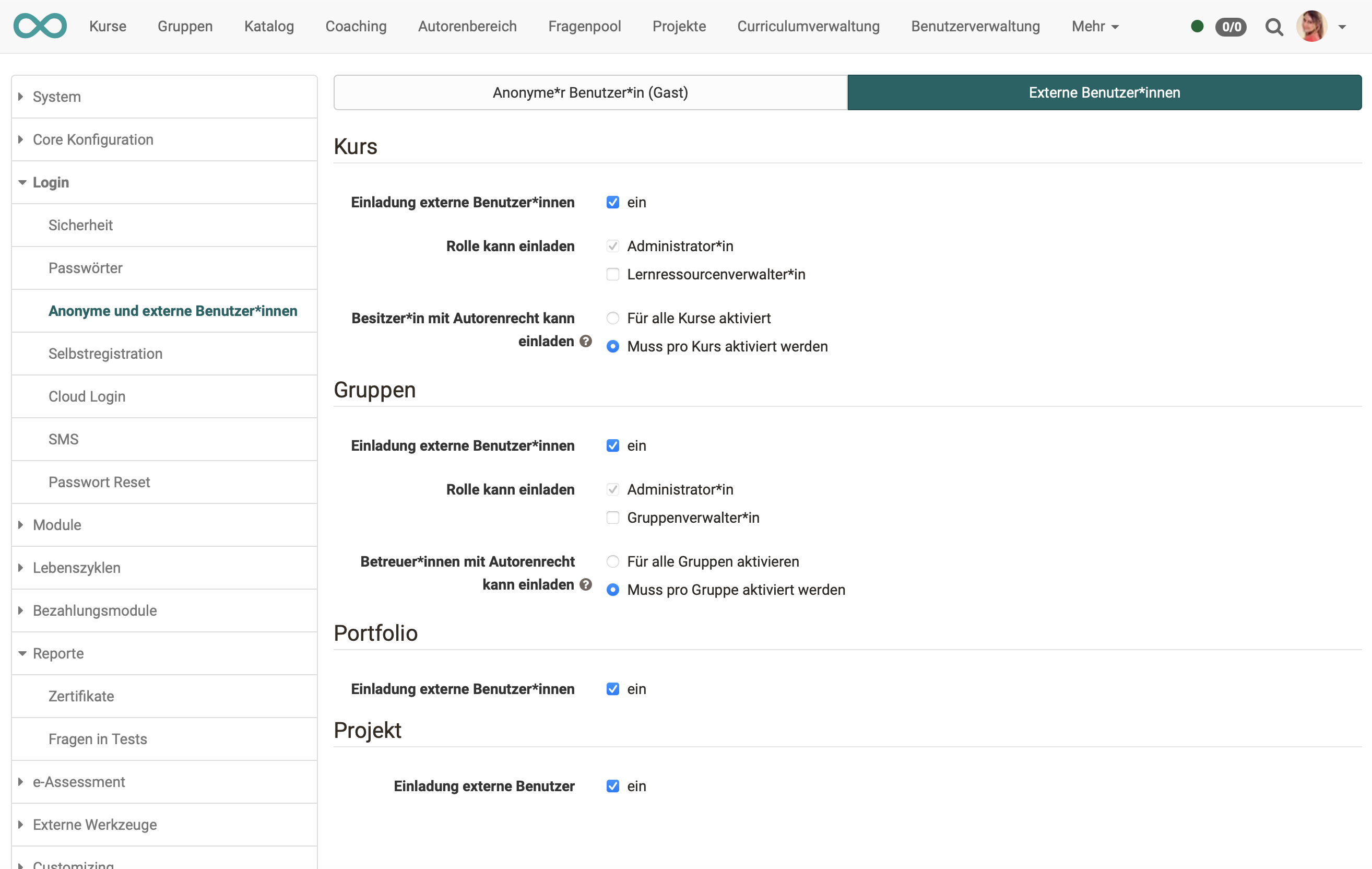Open the Mehr dropdown menu
The height and width of the screenshot is (869, 1372).
click(1094, 26)
